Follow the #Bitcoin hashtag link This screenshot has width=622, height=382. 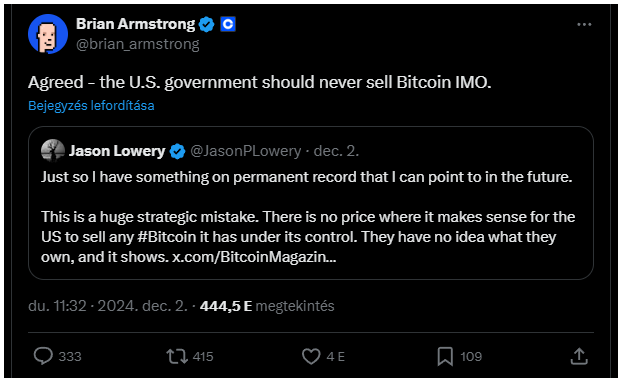[x=167, y=237]
